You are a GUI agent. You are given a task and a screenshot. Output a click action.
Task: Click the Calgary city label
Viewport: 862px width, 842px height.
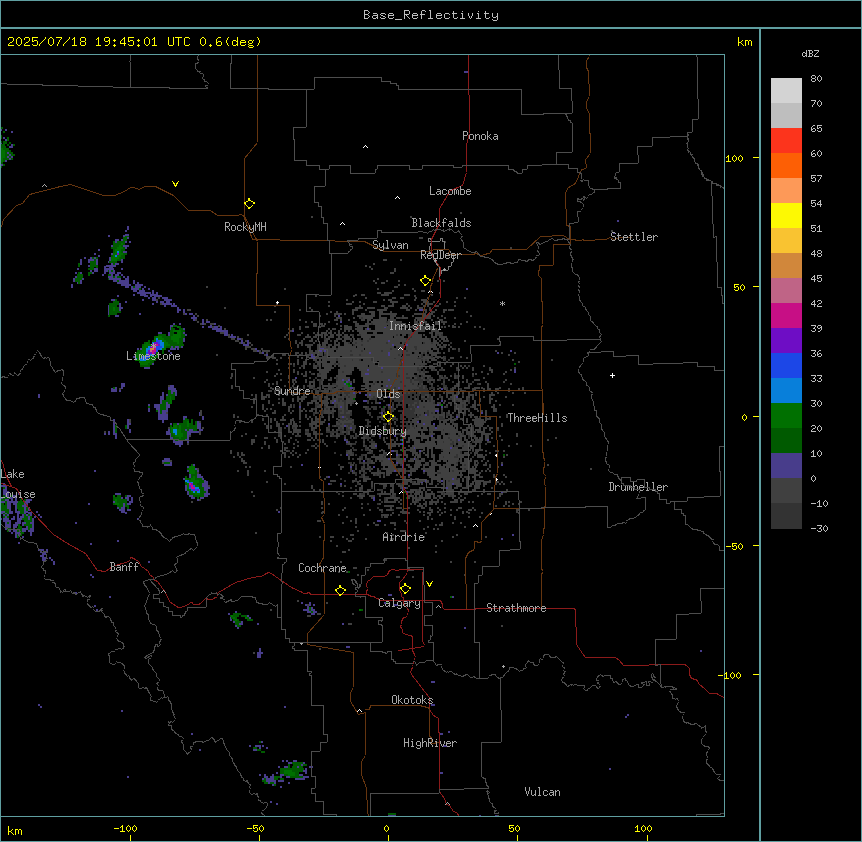point(400,603)
